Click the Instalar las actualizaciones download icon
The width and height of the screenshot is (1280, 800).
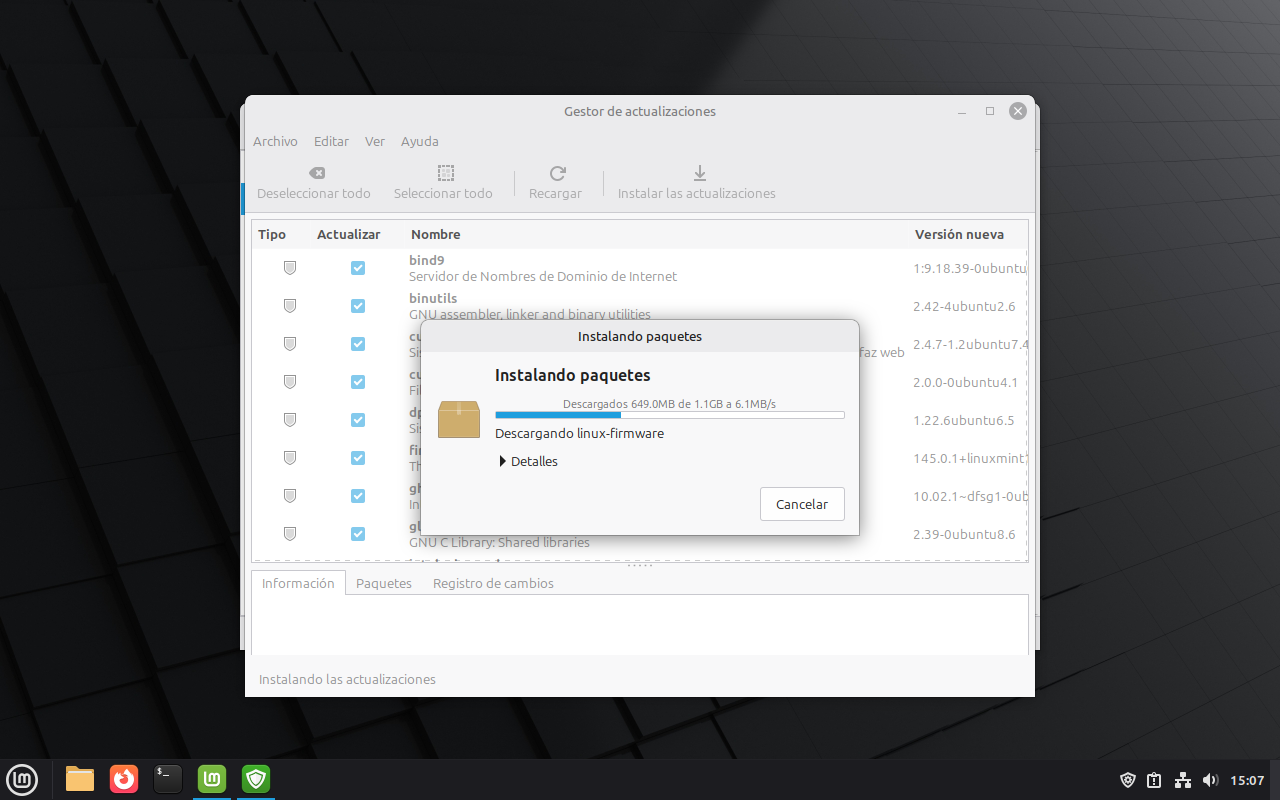(700, 173)
